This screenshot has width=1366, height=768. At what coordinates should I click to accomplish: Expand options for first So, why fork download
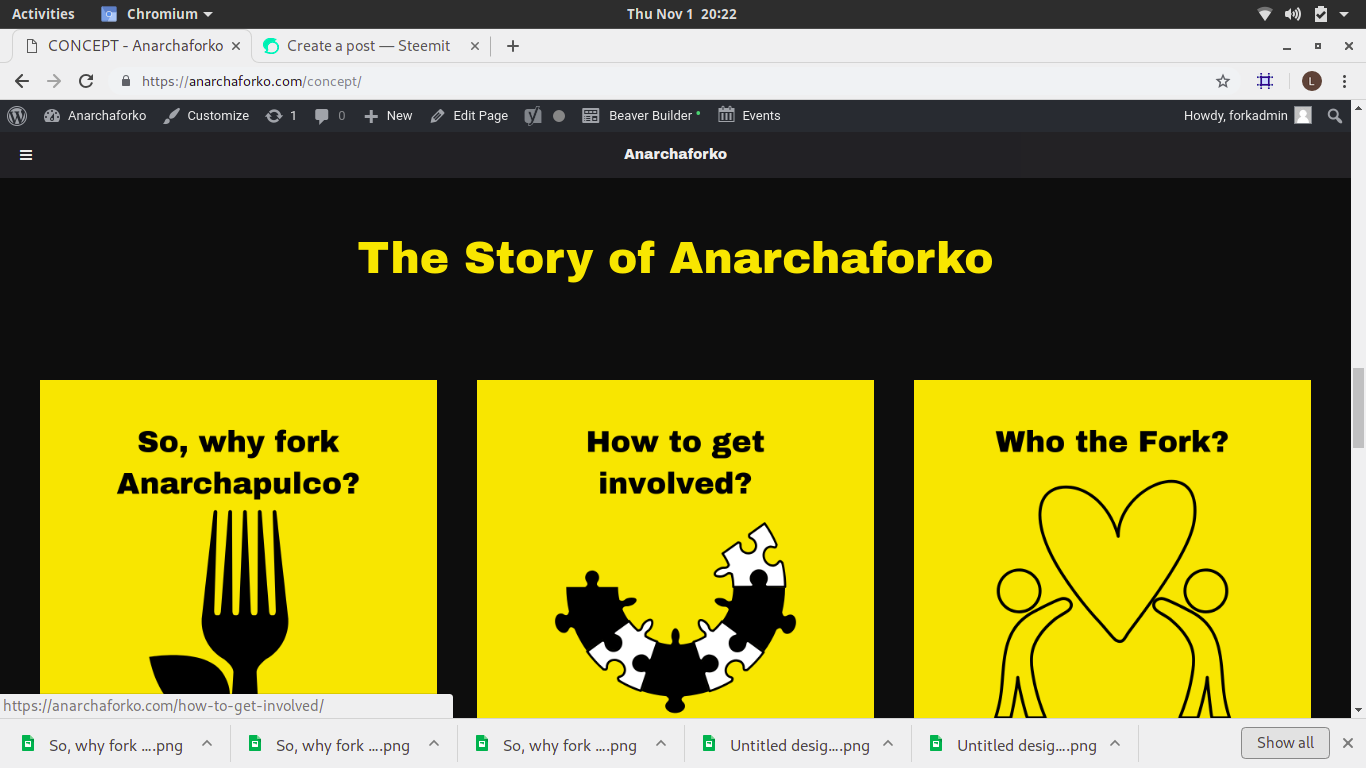point(207,744)
